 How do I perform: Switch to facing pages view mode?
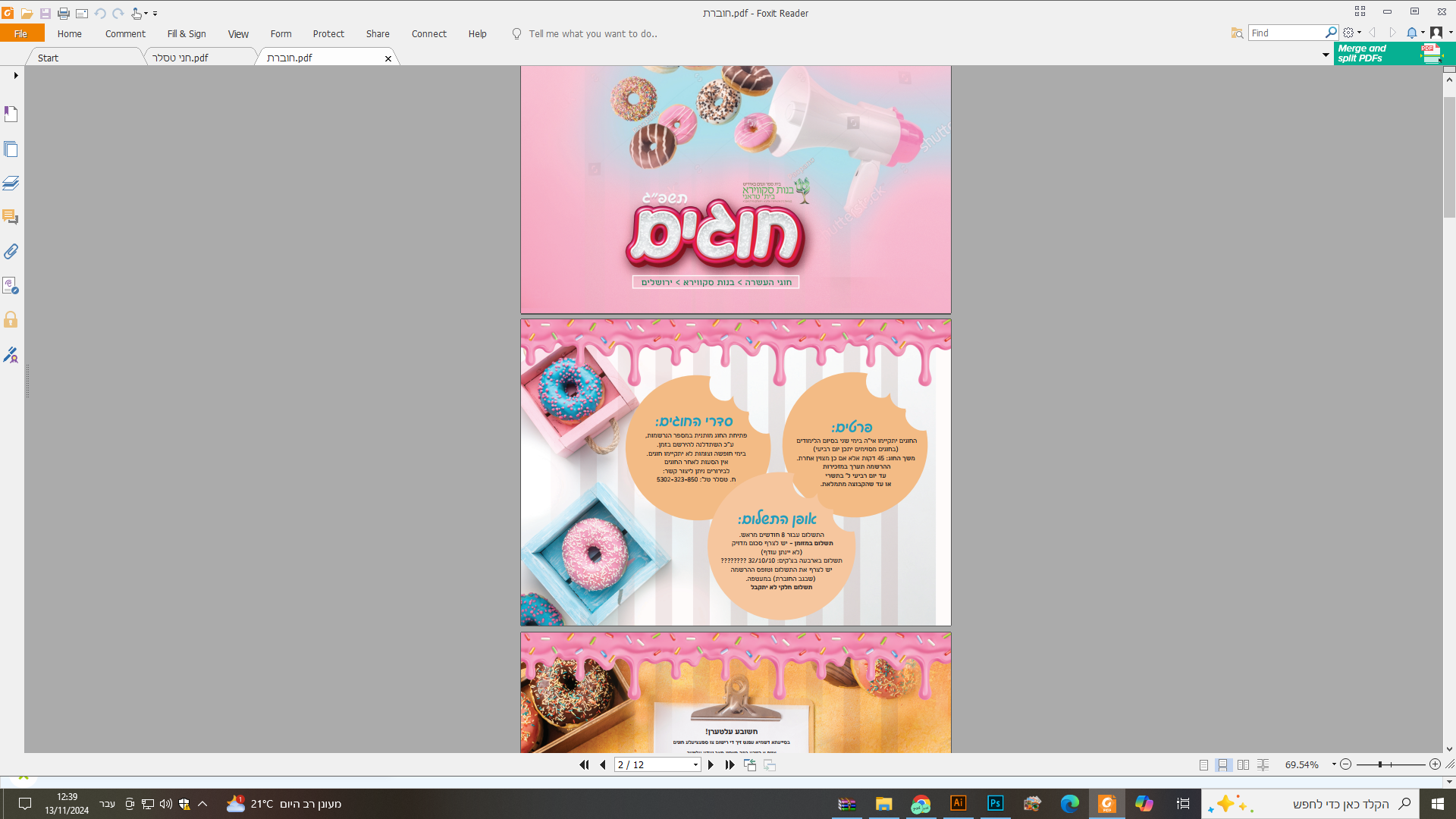(1243, 765)
